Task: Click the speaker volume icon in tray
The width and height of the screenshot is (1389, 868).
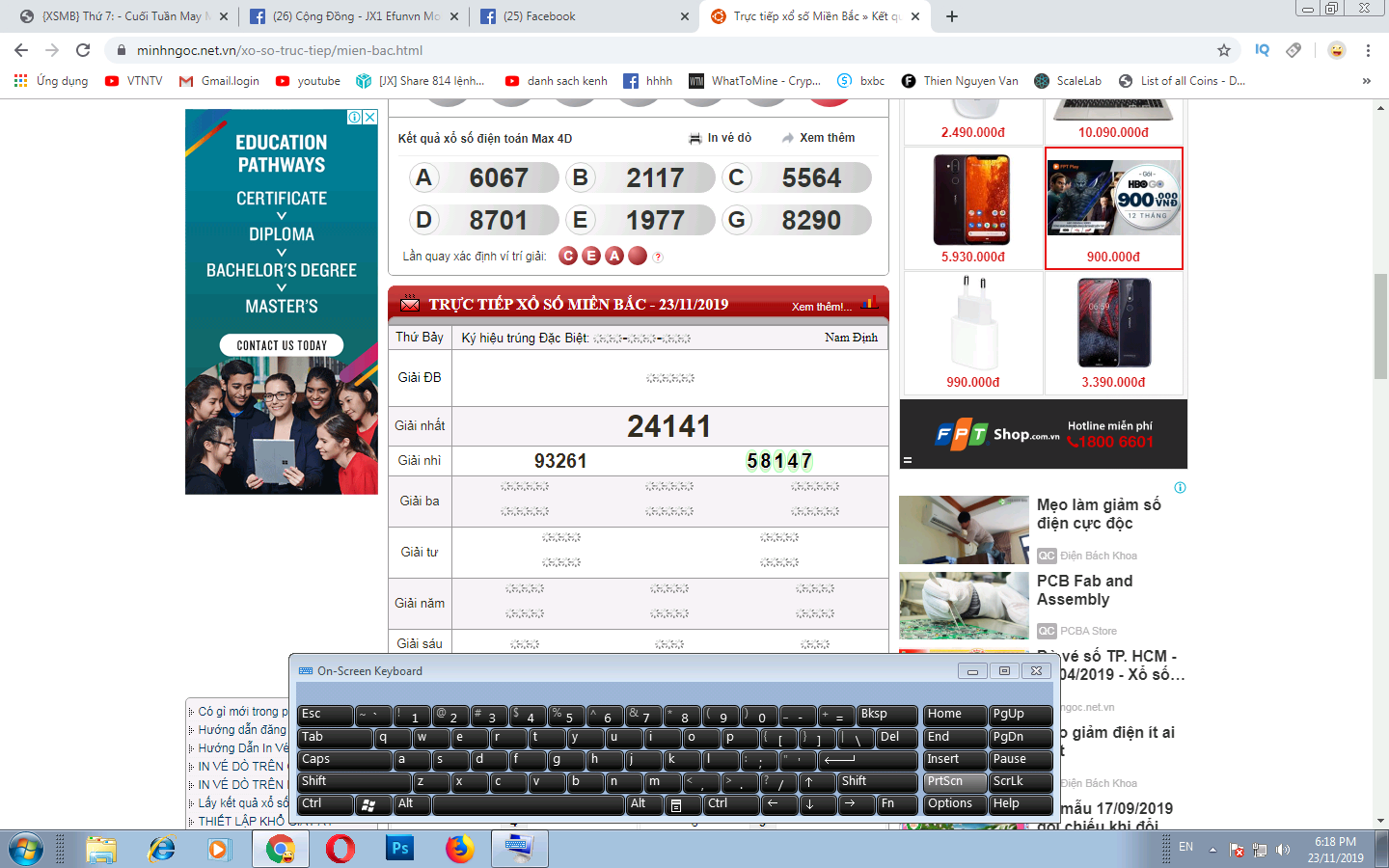Action: tap(1283, 850)
